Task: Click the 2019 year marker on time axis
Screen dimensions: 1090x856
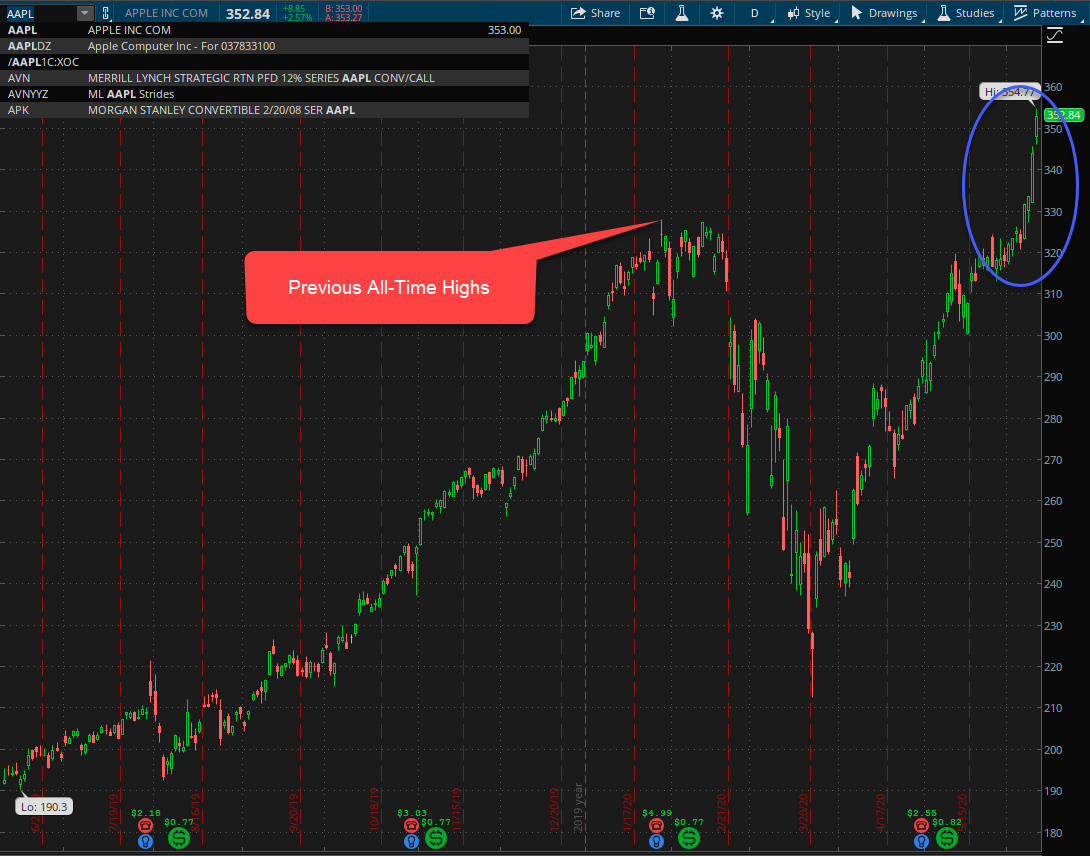Action: coord(578,807)
